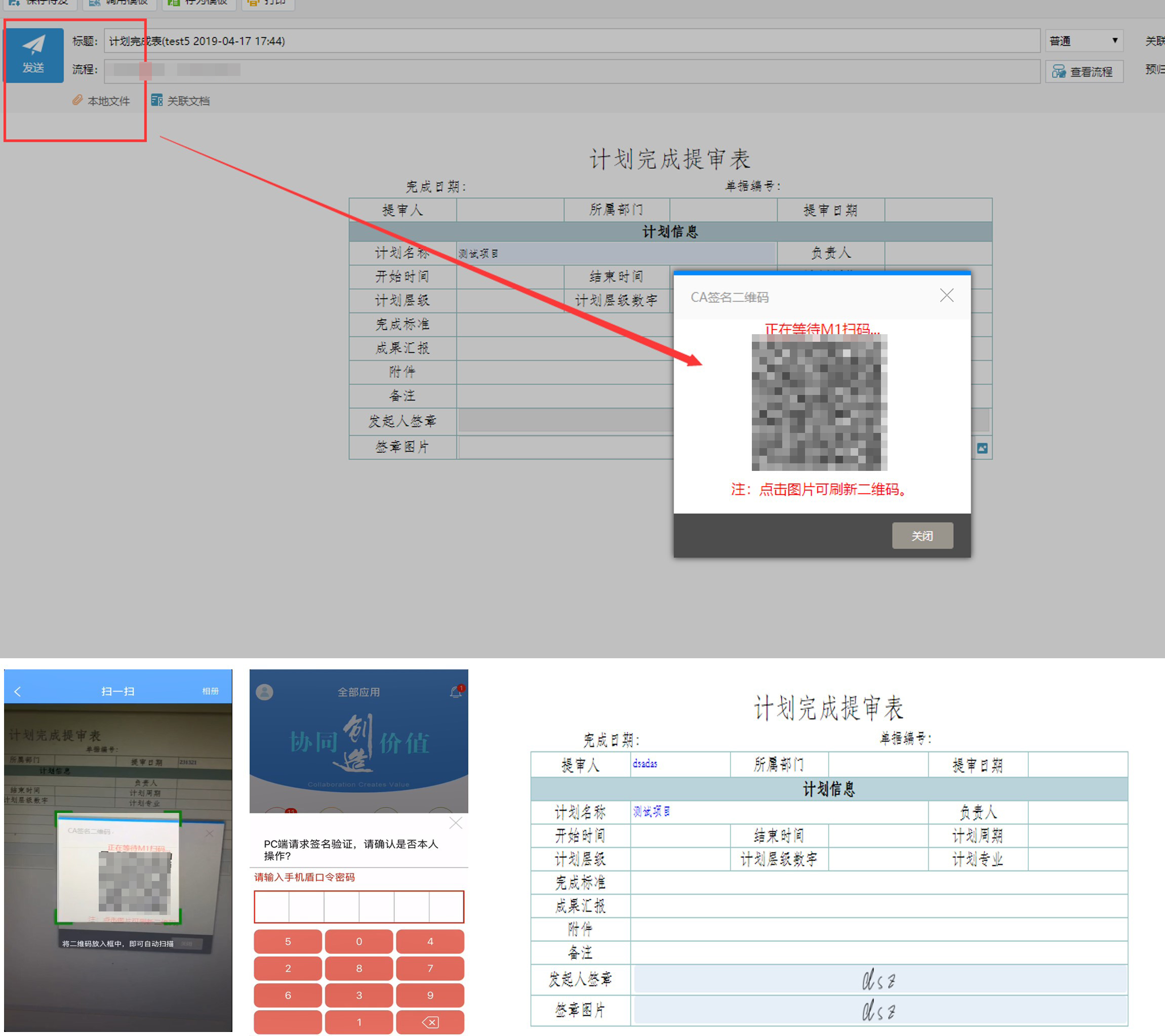Open 关联文档 related documents
Screen dimensions: 1165x1036
(181, 100)
